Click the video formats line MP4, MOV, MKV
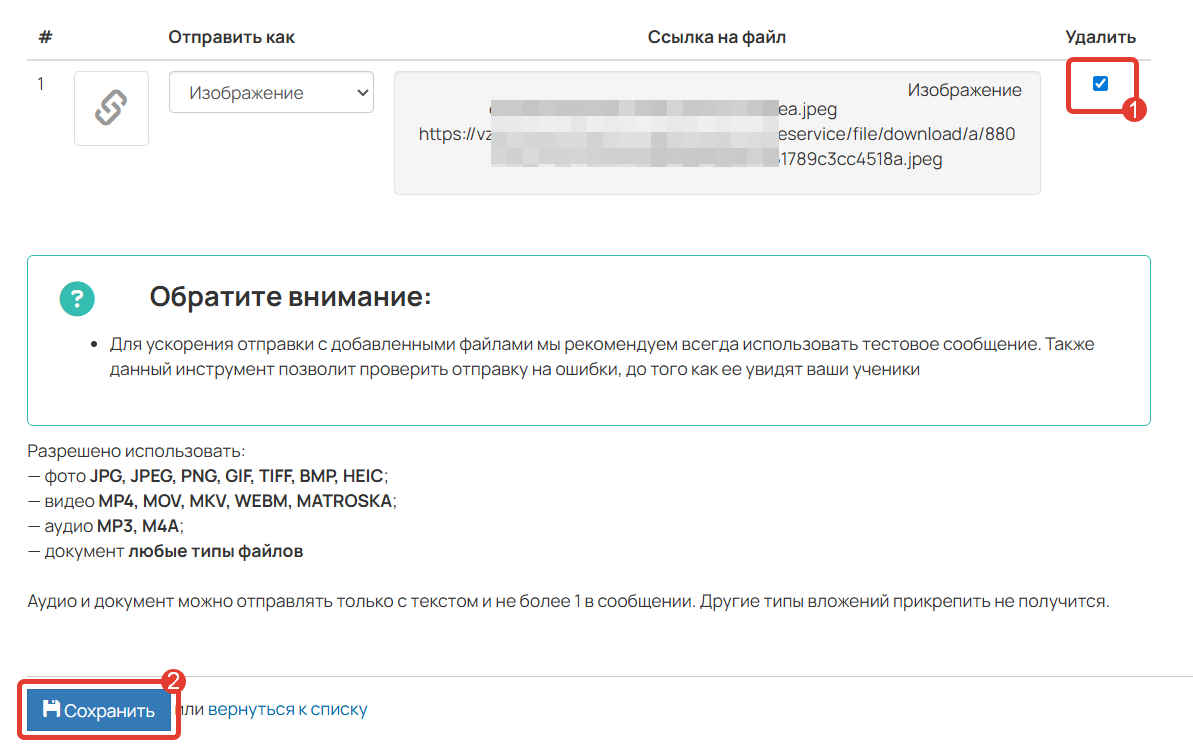The image size is (1193, 744). pos(213,501)
